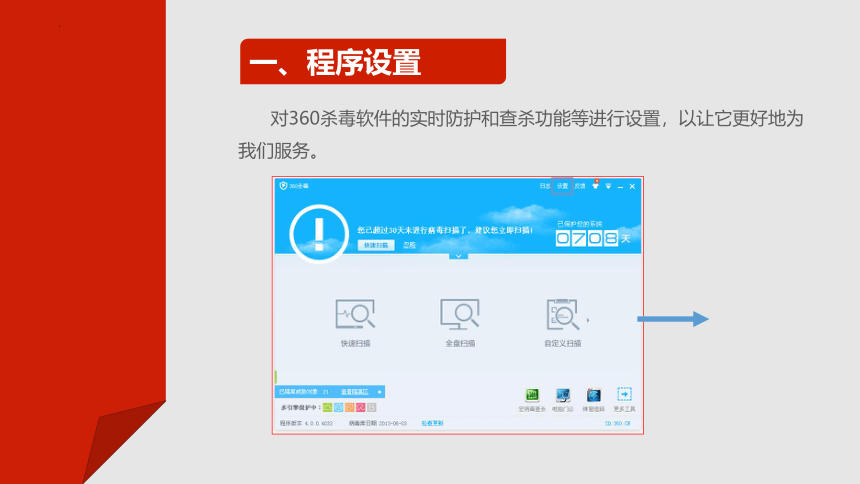The image size is (860, 484).
Task: Click the green cloud engine icon
Action: [x=327, y=407]
